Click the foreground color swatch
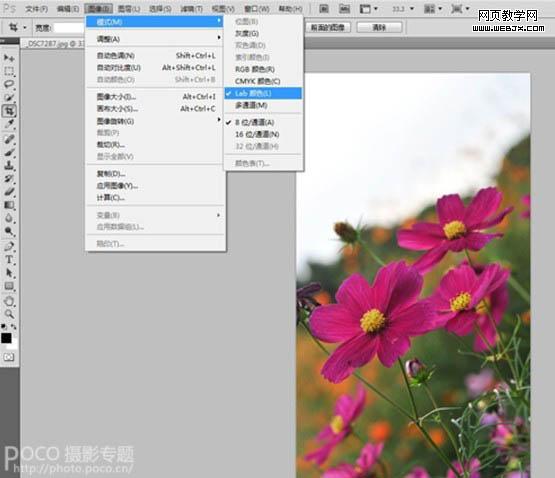This screenshot has width=555, height=478. [x=6, y=338]
